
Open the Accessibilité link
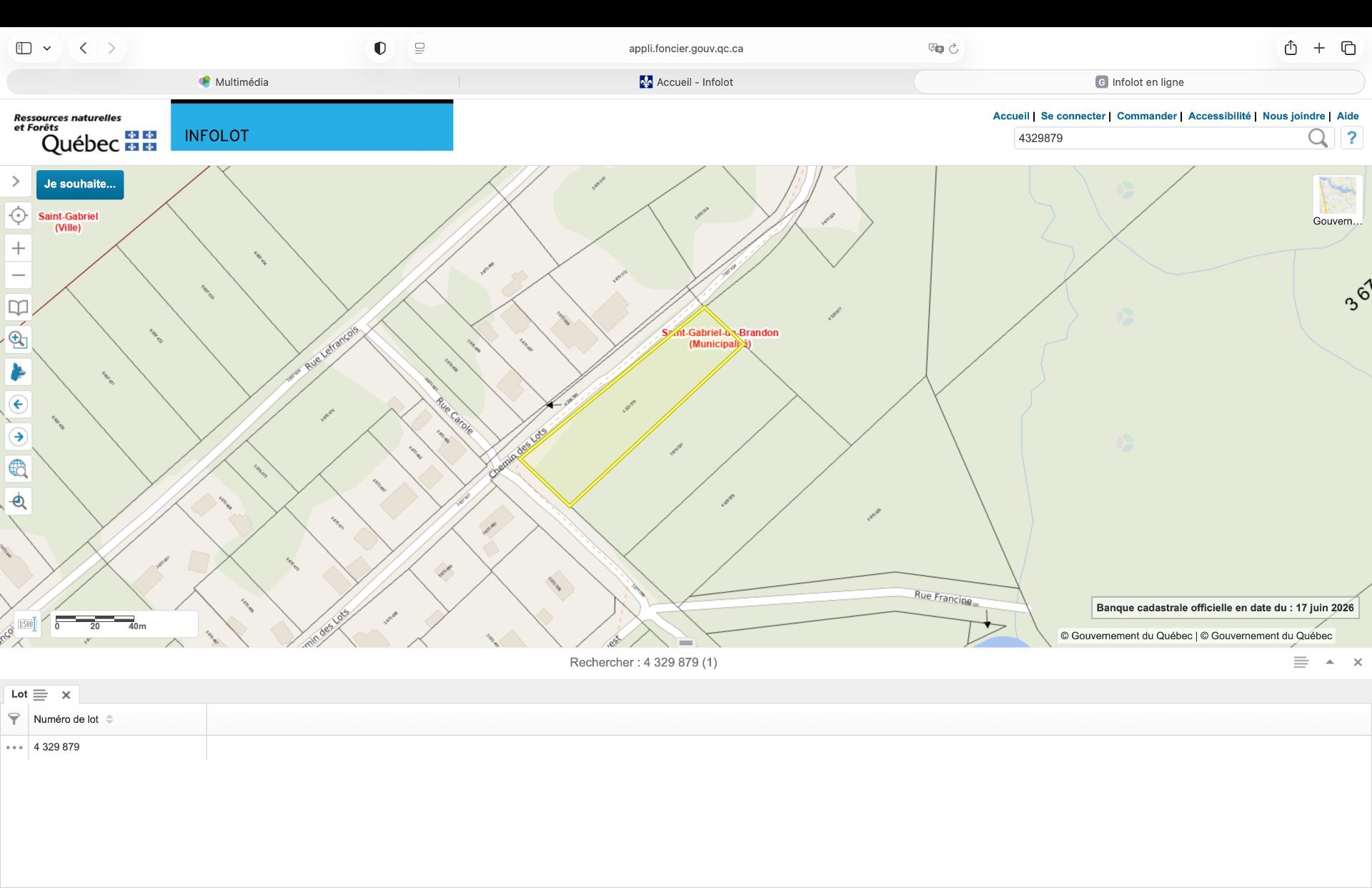pos(1219,116)
